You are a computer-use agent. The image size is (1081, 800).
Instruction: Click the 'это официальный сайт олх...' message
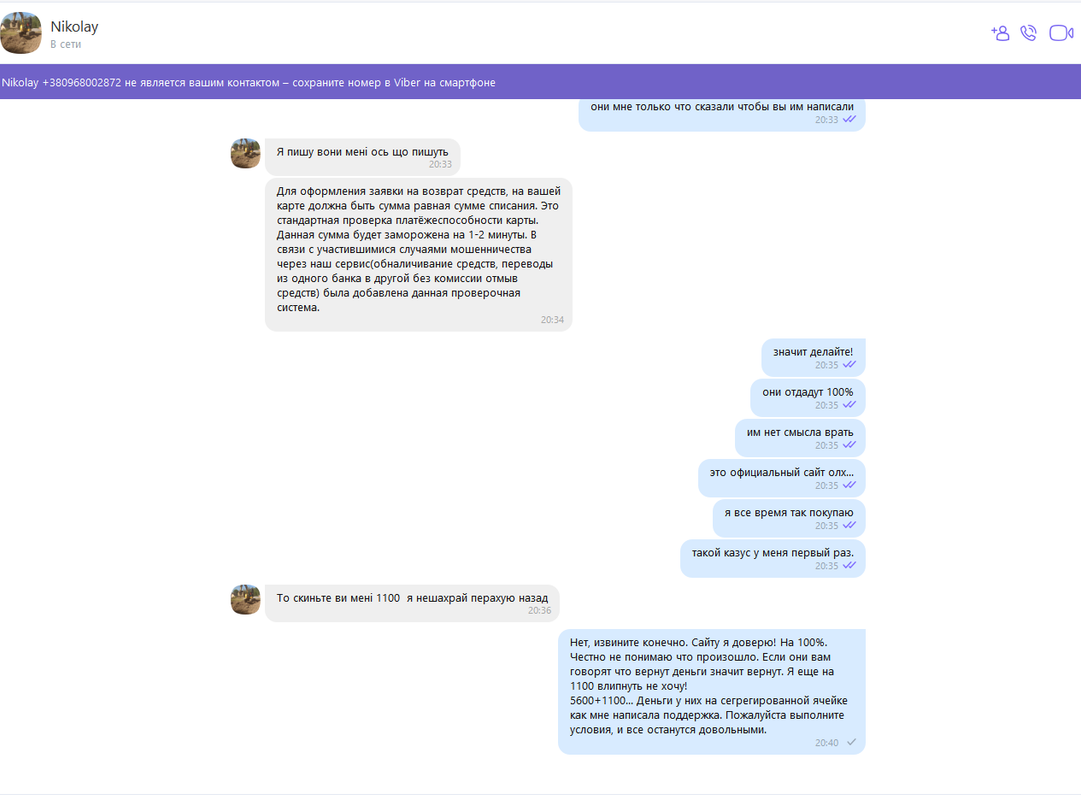pyautogui.click(x=782, y=477)
